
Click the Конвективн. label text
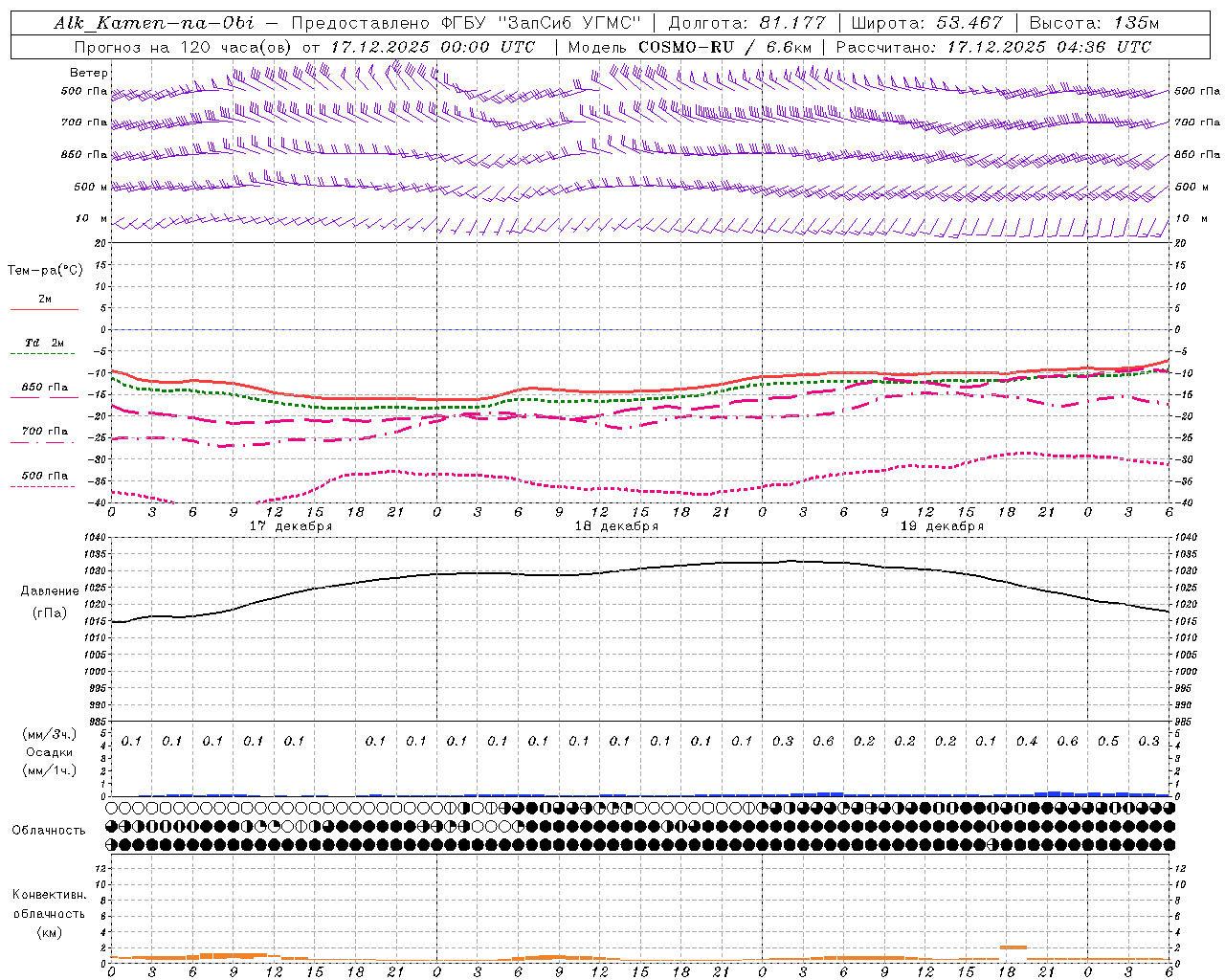pos(49,895)
